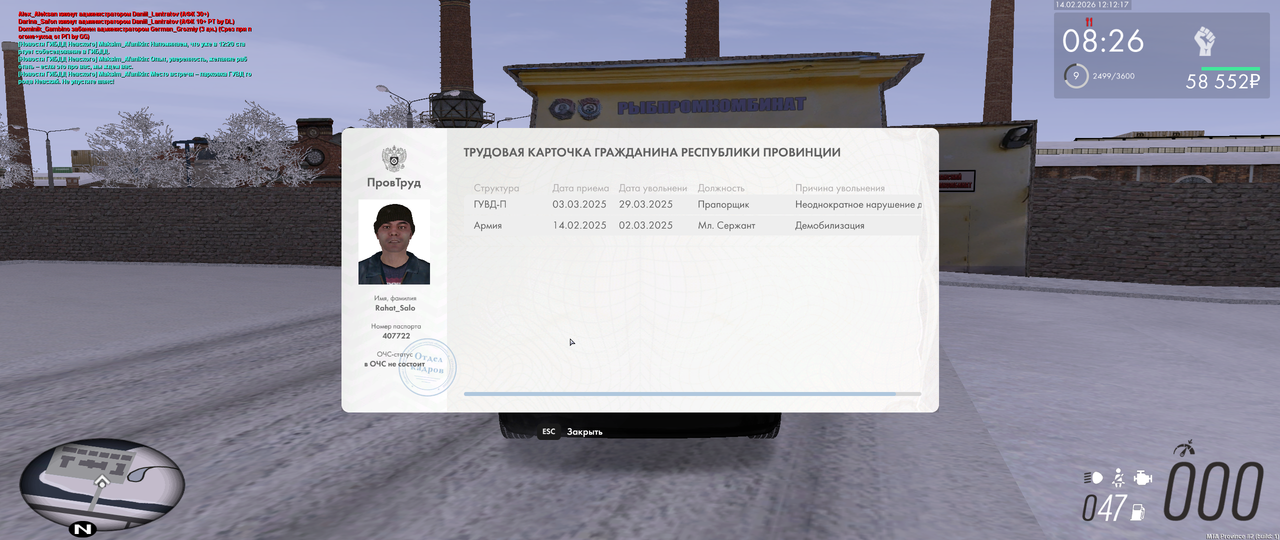1280x540 pixels.
Task: Click the Закрыть label
Action: coord(585,432)
